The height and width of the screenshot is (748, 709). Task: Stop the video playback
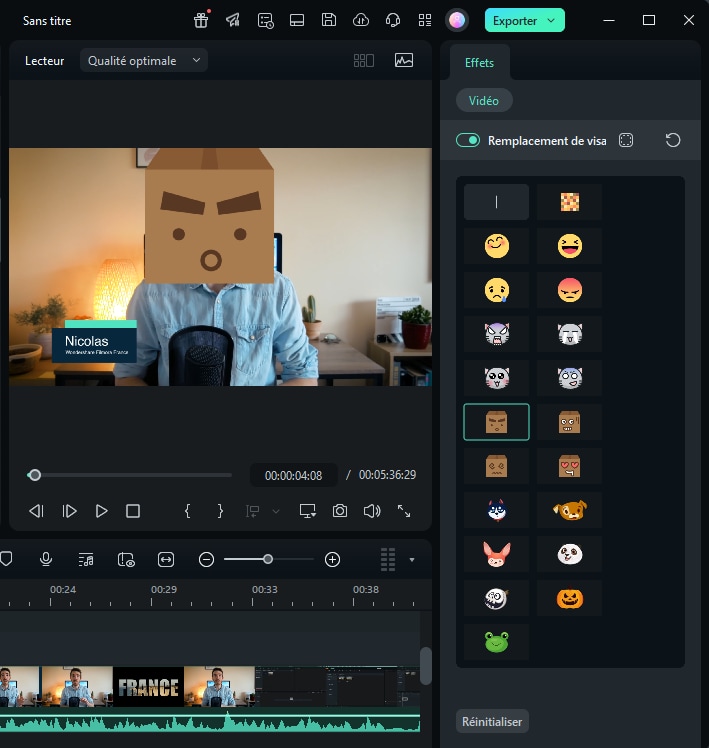click(133, 511)
